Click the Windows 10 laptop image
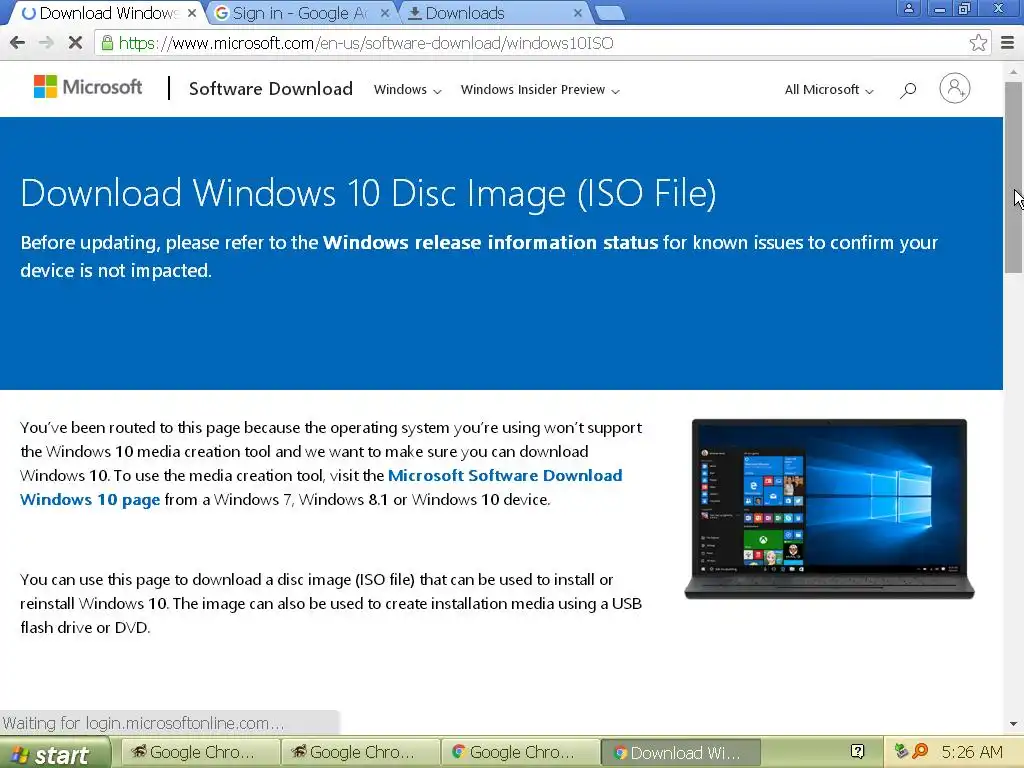This screenshot has width=1024, height=768. point(829,509)
